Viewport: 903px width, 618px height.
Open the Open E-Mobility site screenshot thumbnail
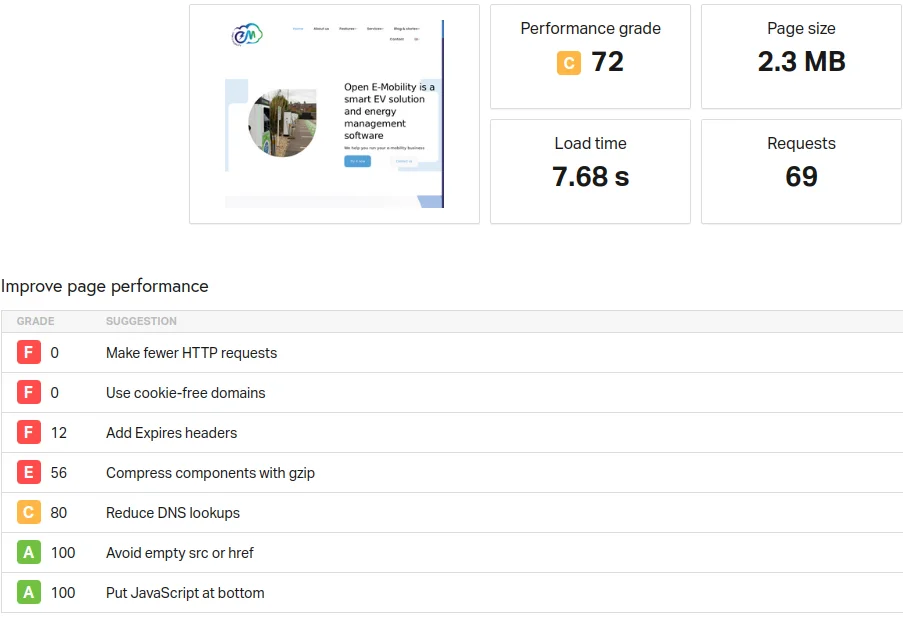click(x=334, y=114)
